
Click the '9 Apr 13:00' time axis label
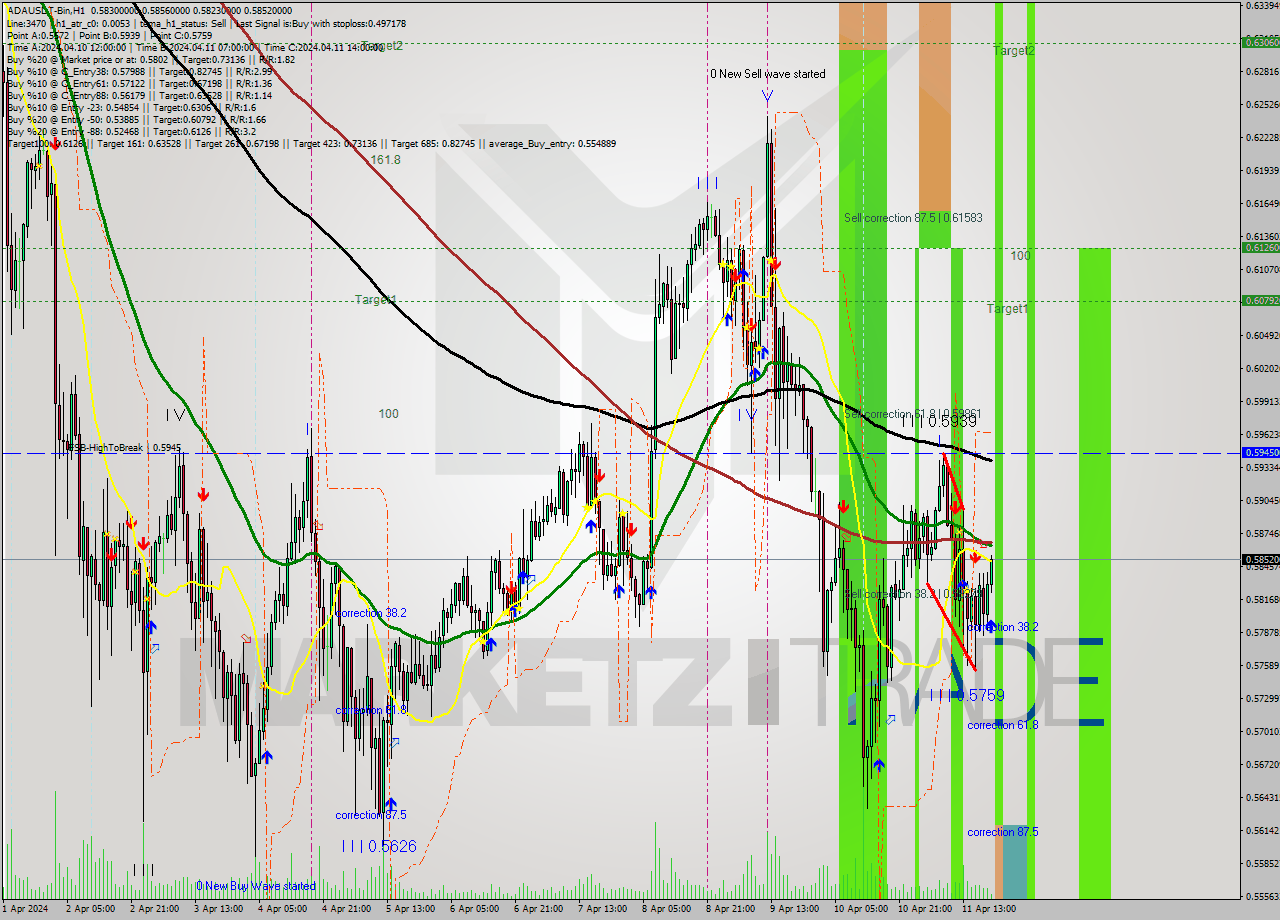pyautogui.click(x=796, y=909)
